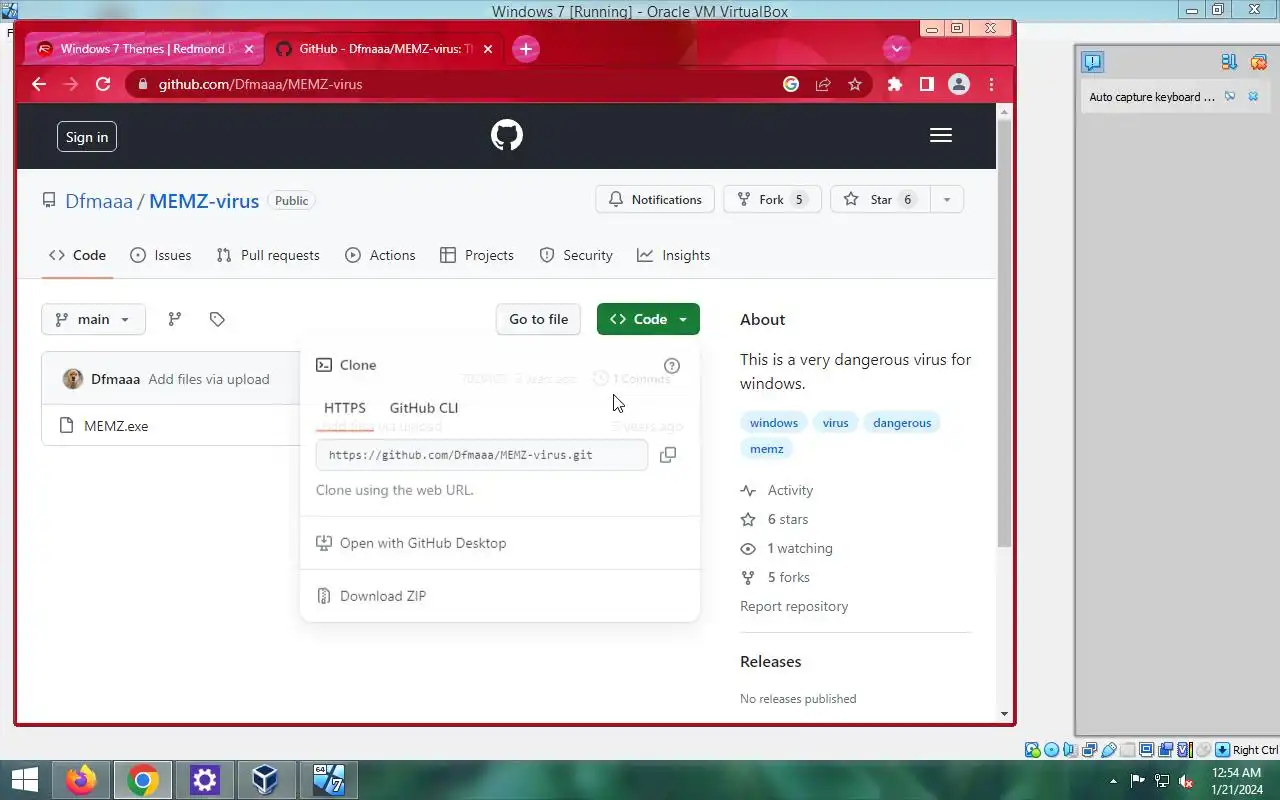Open the Chrome profile avatar
1280x800 pixels.
[x=958, y=84]
